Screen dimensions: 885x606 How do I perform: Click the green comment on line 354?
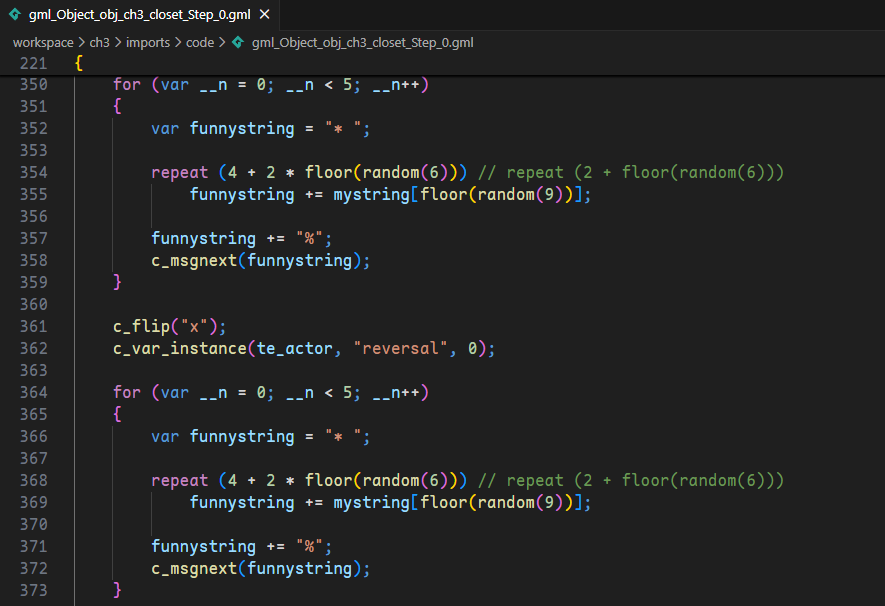click(x=631, y=173)
